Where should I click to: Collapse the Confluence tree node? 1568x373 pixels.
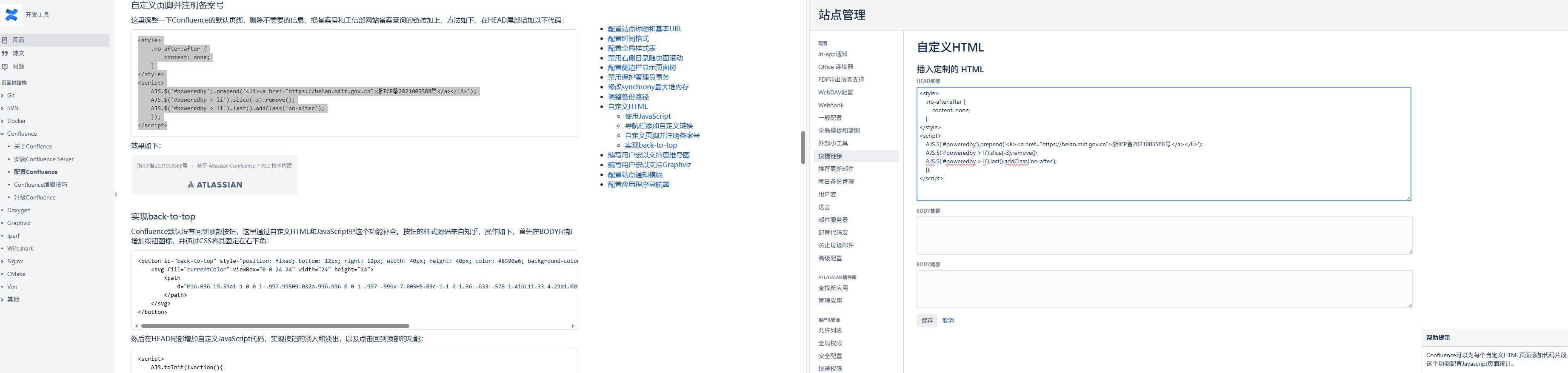(3, 134)
